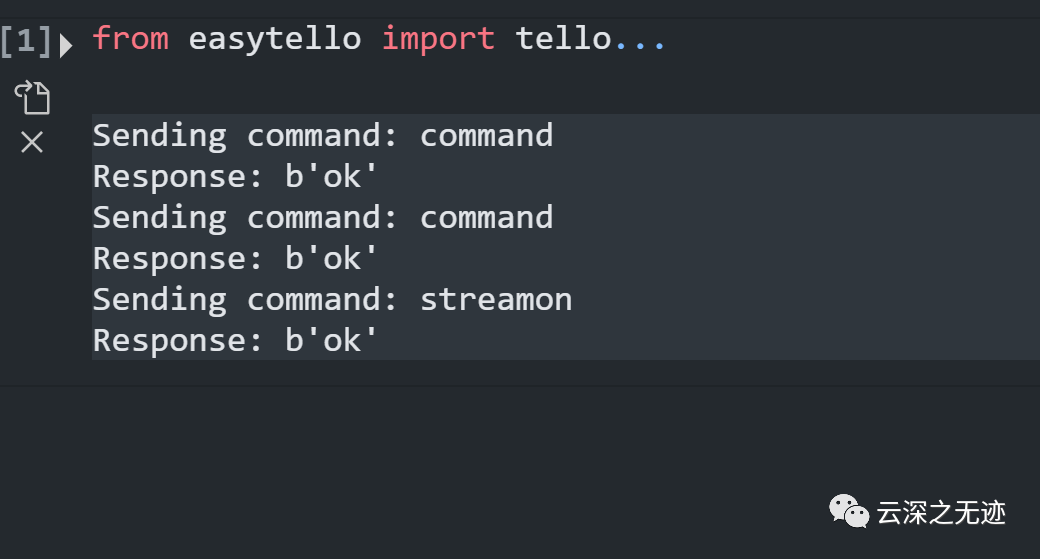Viewport: 1040px width, 559px height.
Task: Click the 'import' keyword in the code
Action: (x=438, y=39)
